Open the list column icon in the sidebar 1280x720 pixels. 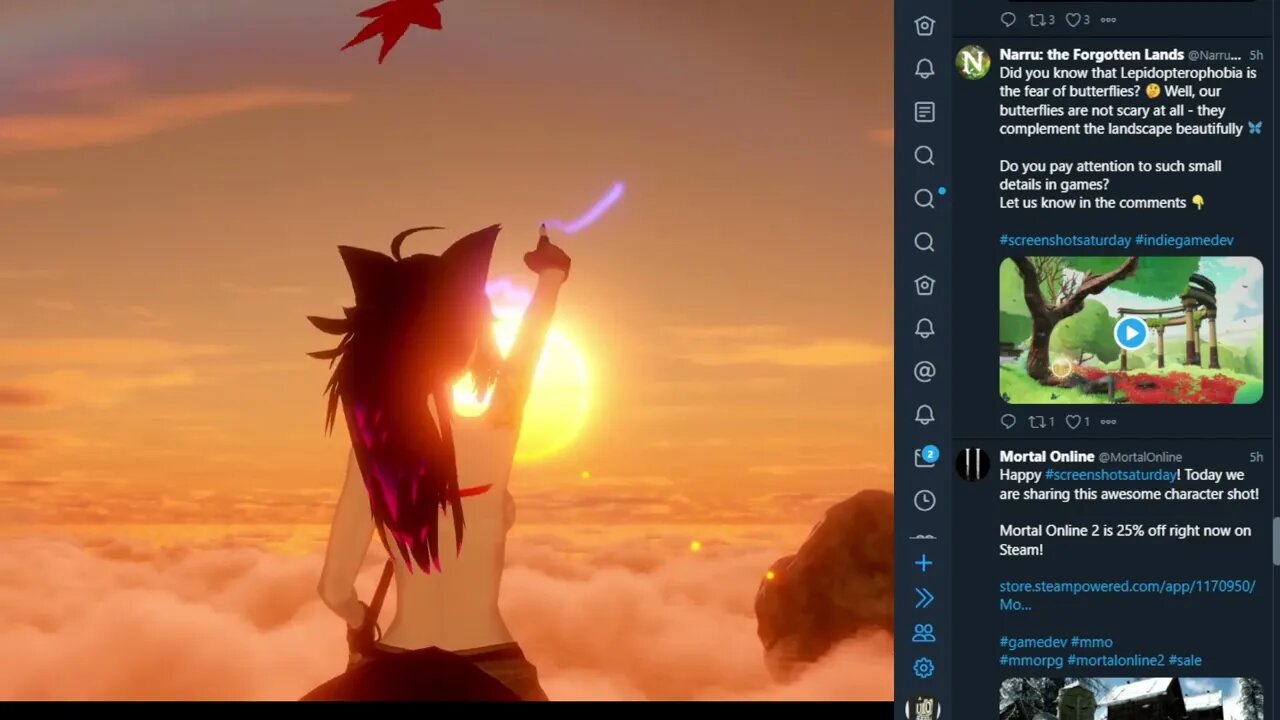click(x=925, y=112)
